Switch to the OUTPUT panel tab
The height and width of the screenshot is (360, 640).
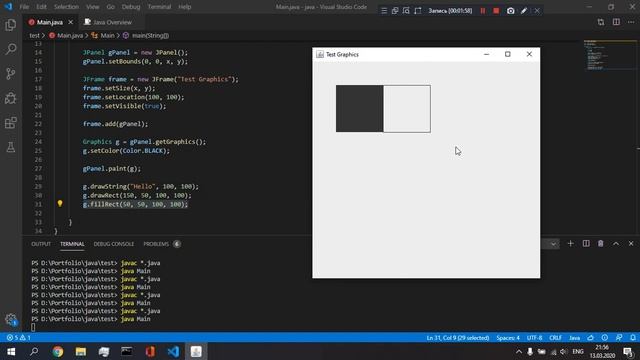tap(41, 244)
